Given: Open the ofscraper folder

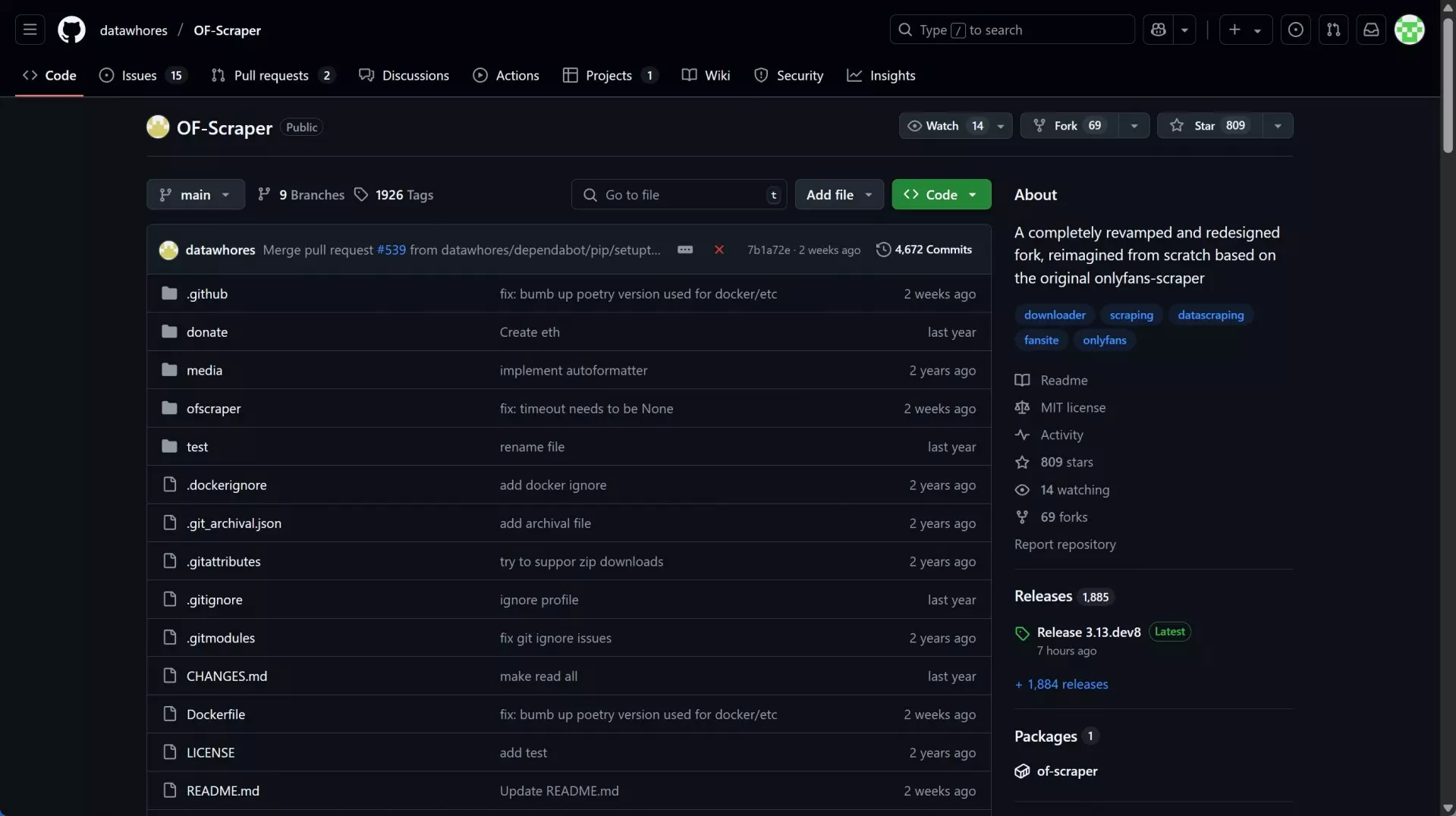Looking at the screenshot, I should point(213,408).
